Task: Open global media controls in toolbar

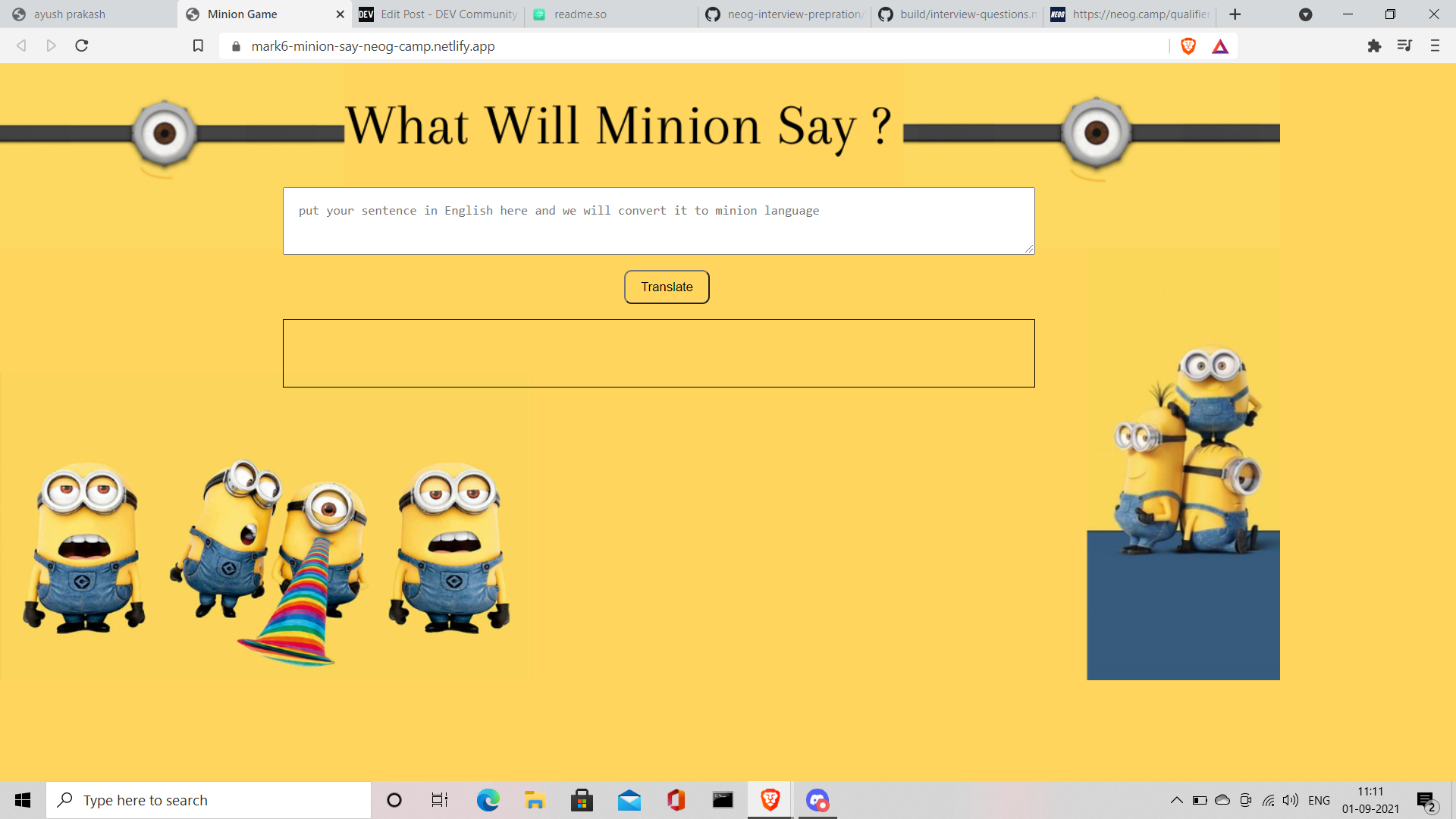Action: click(1404, 45)
